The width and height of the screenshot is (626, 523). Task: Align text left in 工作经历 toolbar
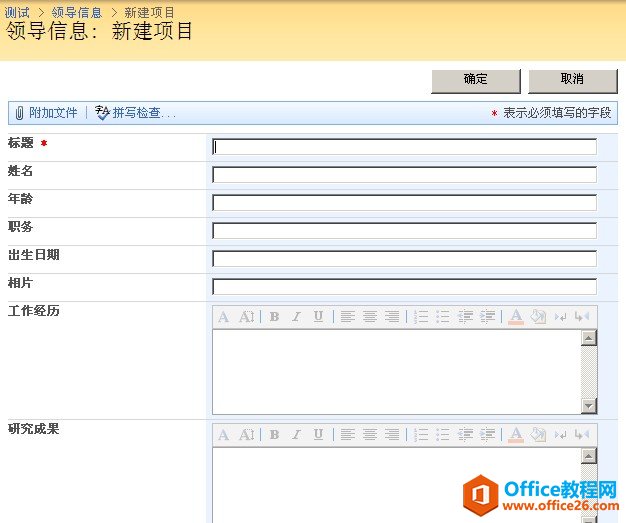click(x=348, y=317)
